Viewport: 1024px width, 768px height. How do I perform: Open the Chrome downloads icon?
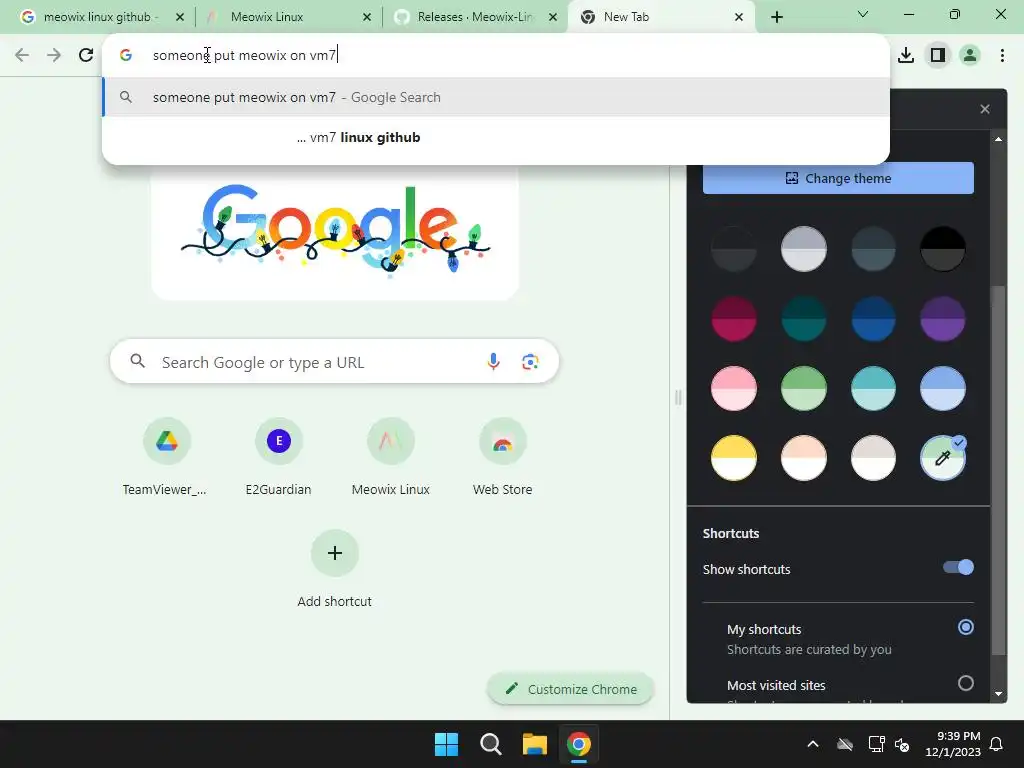click(x=906, y=55)
